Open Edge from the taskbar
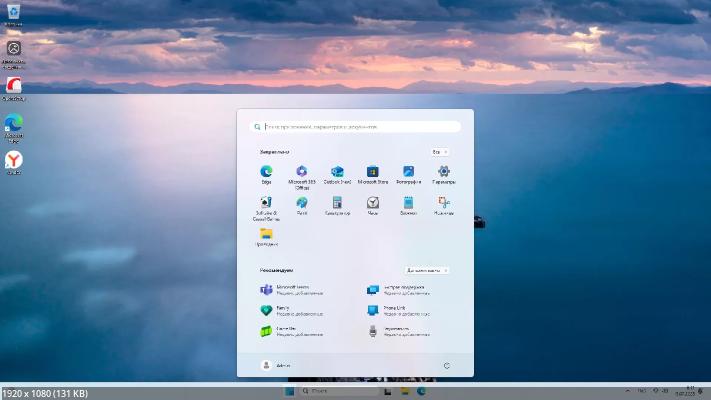Viewport: 711px width, 400px height. tap(421, 391)
